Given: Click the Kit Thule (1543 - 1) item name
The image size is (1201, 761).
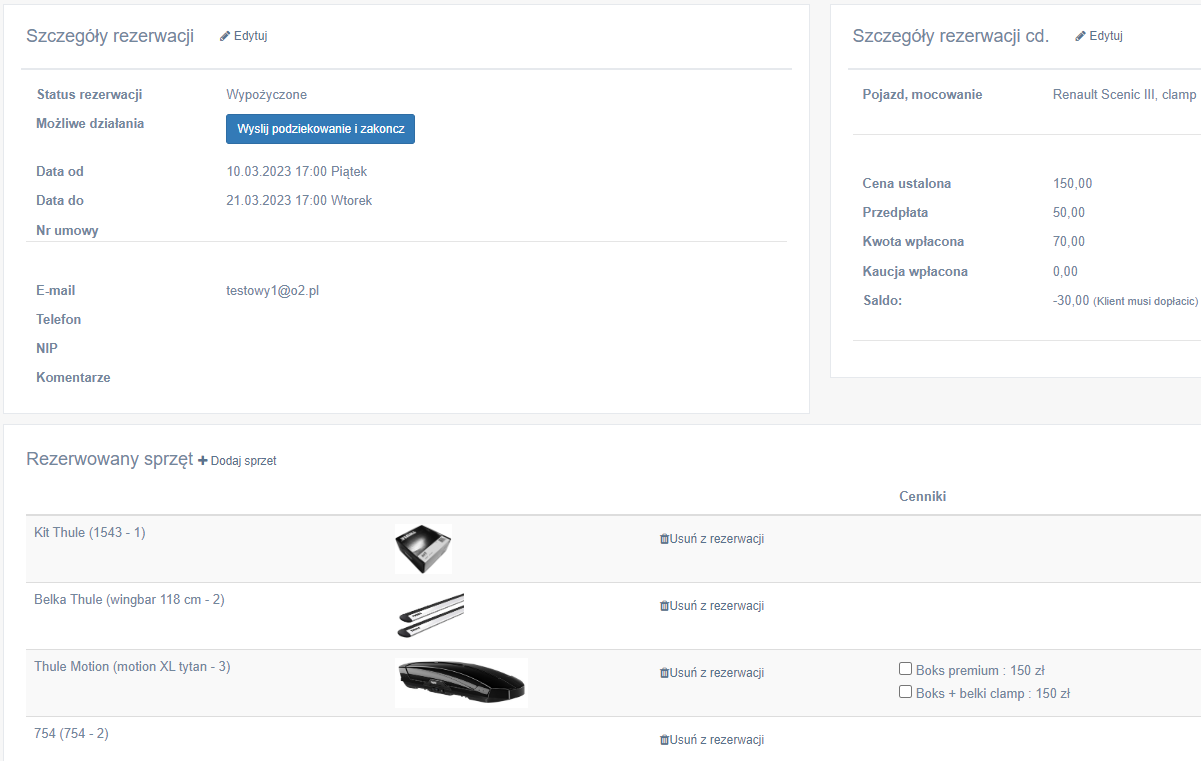Looking at the screenshot, I should point(90,533).
